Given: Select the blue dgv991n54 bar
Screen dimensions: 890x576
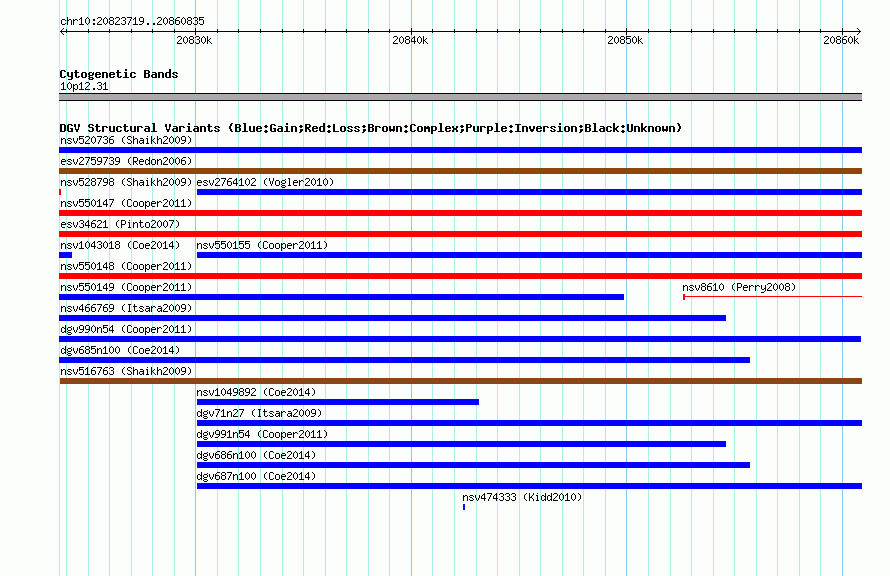Looking at the screenshot, I should (461, 444).
